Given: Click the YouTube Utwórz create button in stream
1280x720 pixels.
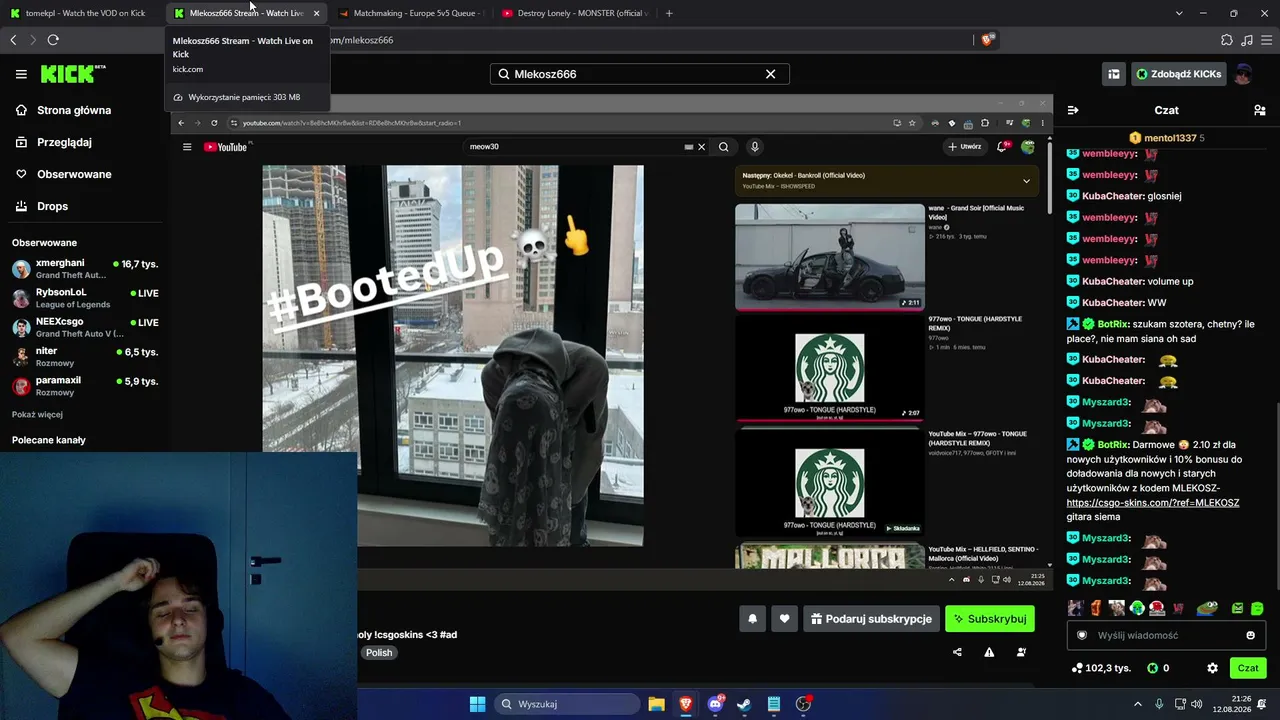Looking at the screenshot, I should pyautogui.click(x=965, y=147).
